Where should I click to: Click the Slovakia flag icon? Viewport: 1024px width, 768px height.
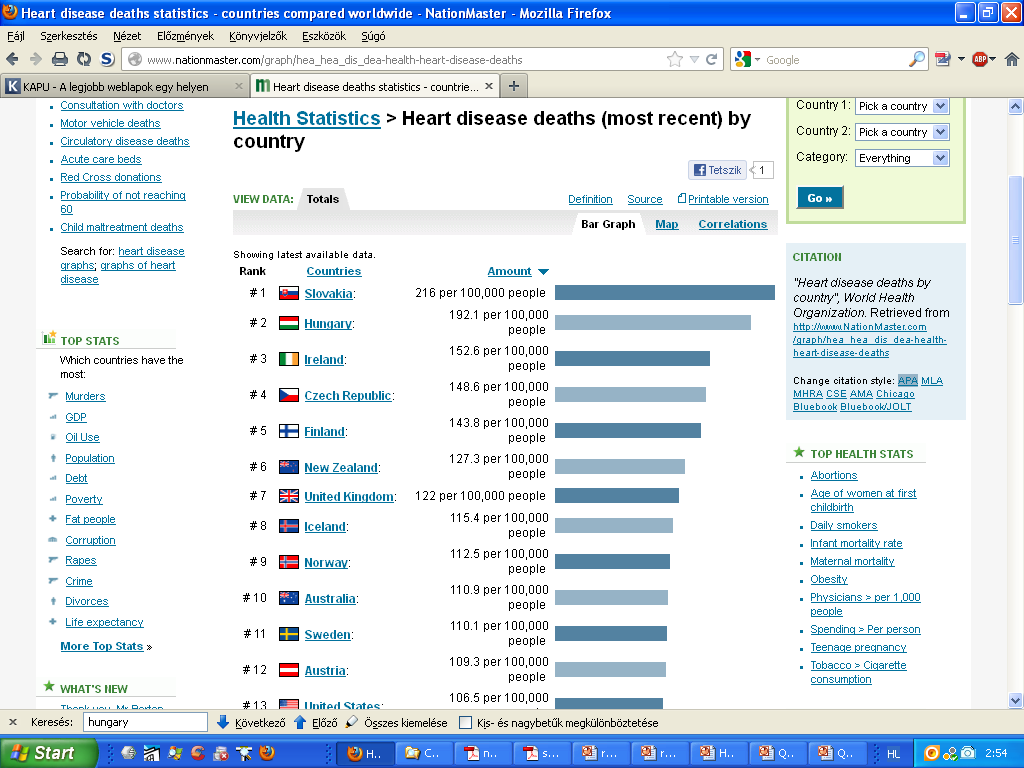click(289, 293)
